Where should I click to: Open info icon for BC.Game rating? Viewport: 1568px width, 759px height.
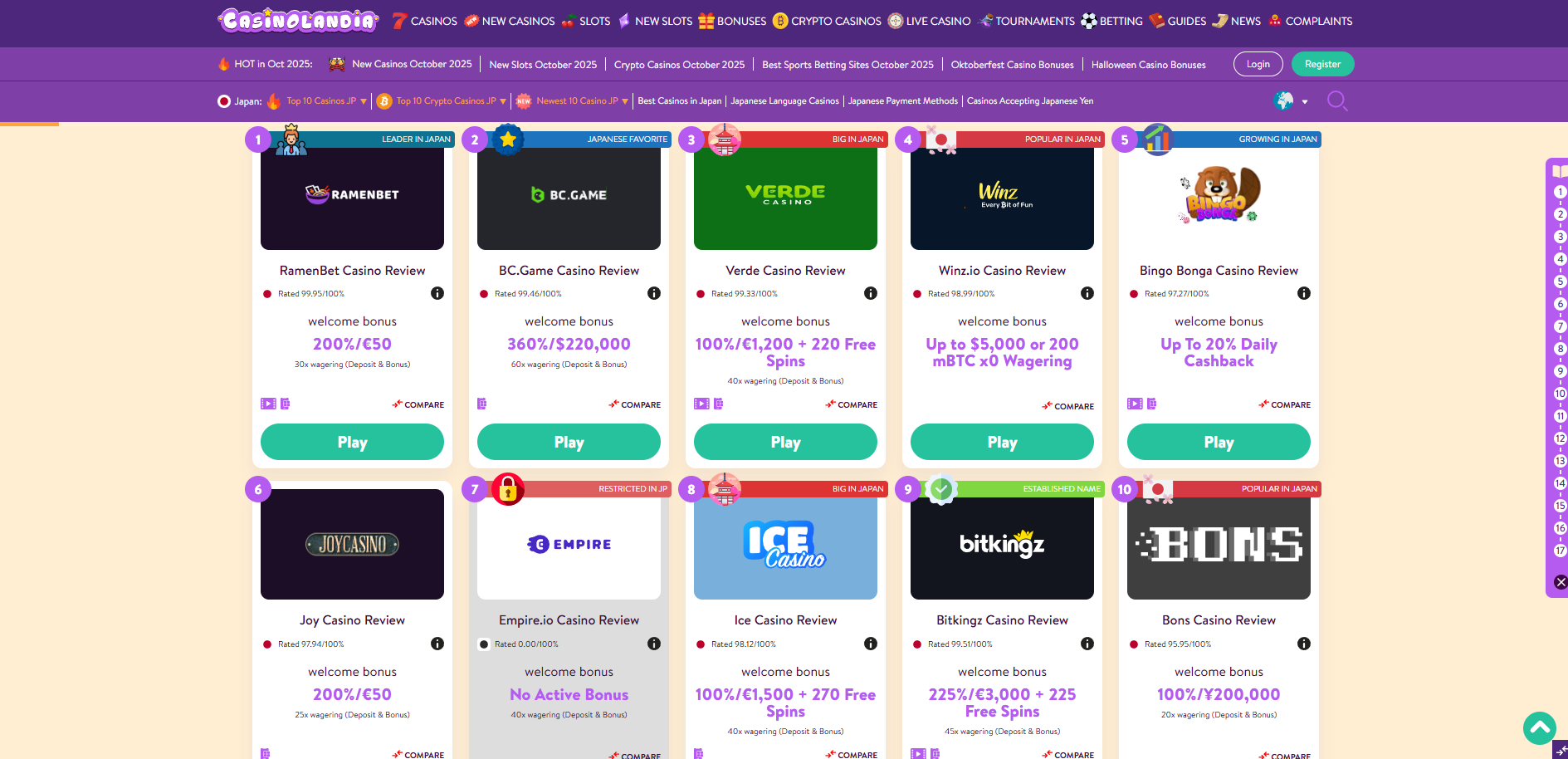click(x=654, y=293)
